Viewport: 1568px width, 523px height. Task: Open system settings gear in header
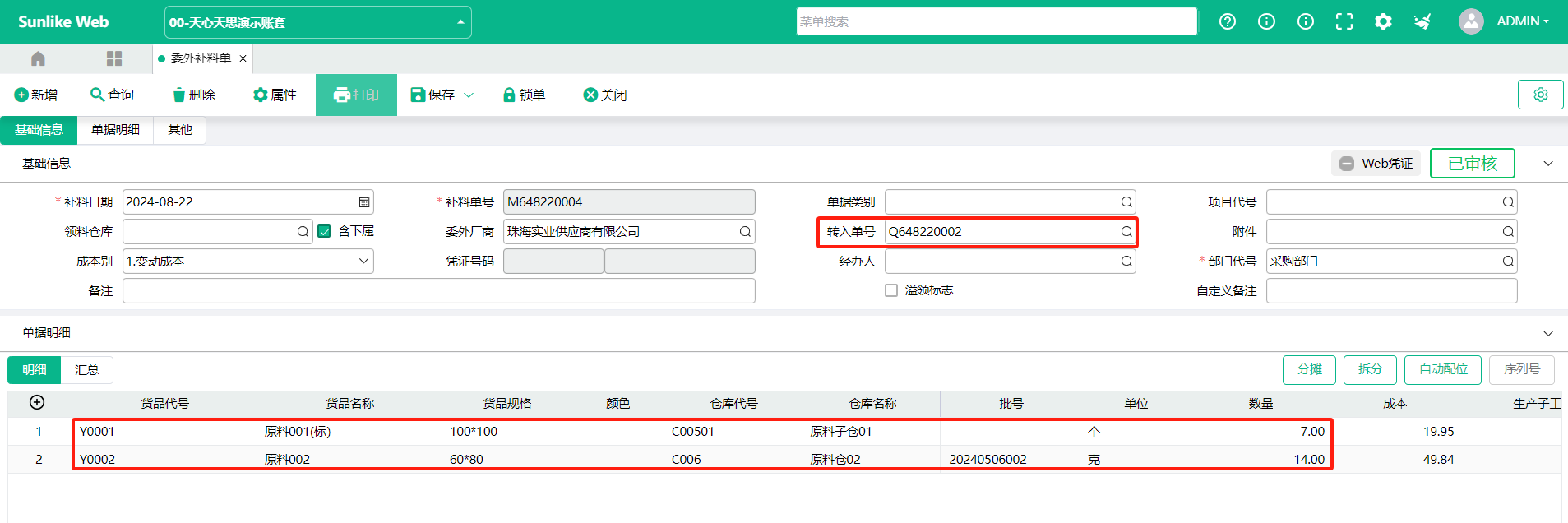coord(1384,21)
